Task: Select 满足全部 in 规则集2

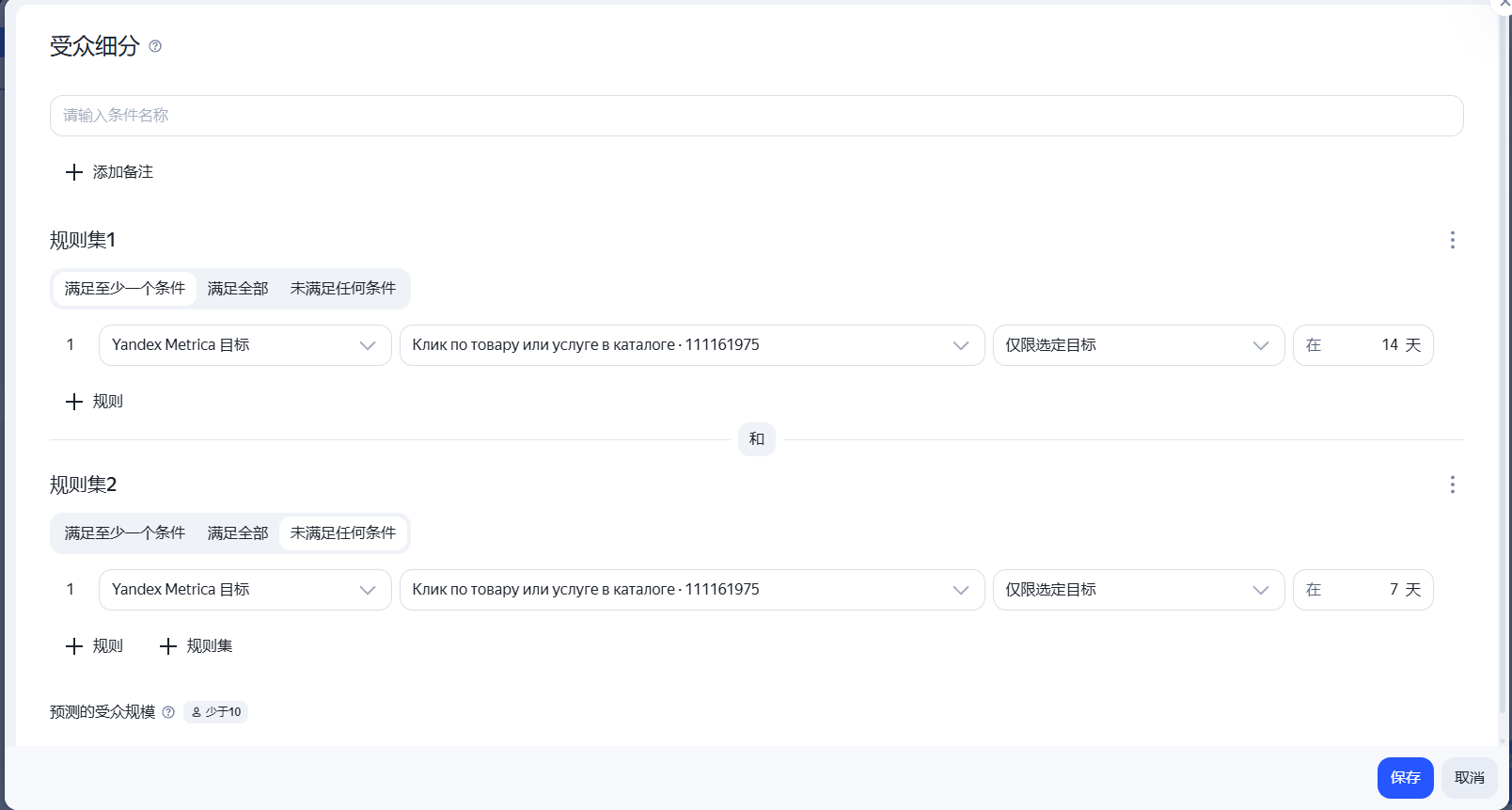Action: click(238, 533)
